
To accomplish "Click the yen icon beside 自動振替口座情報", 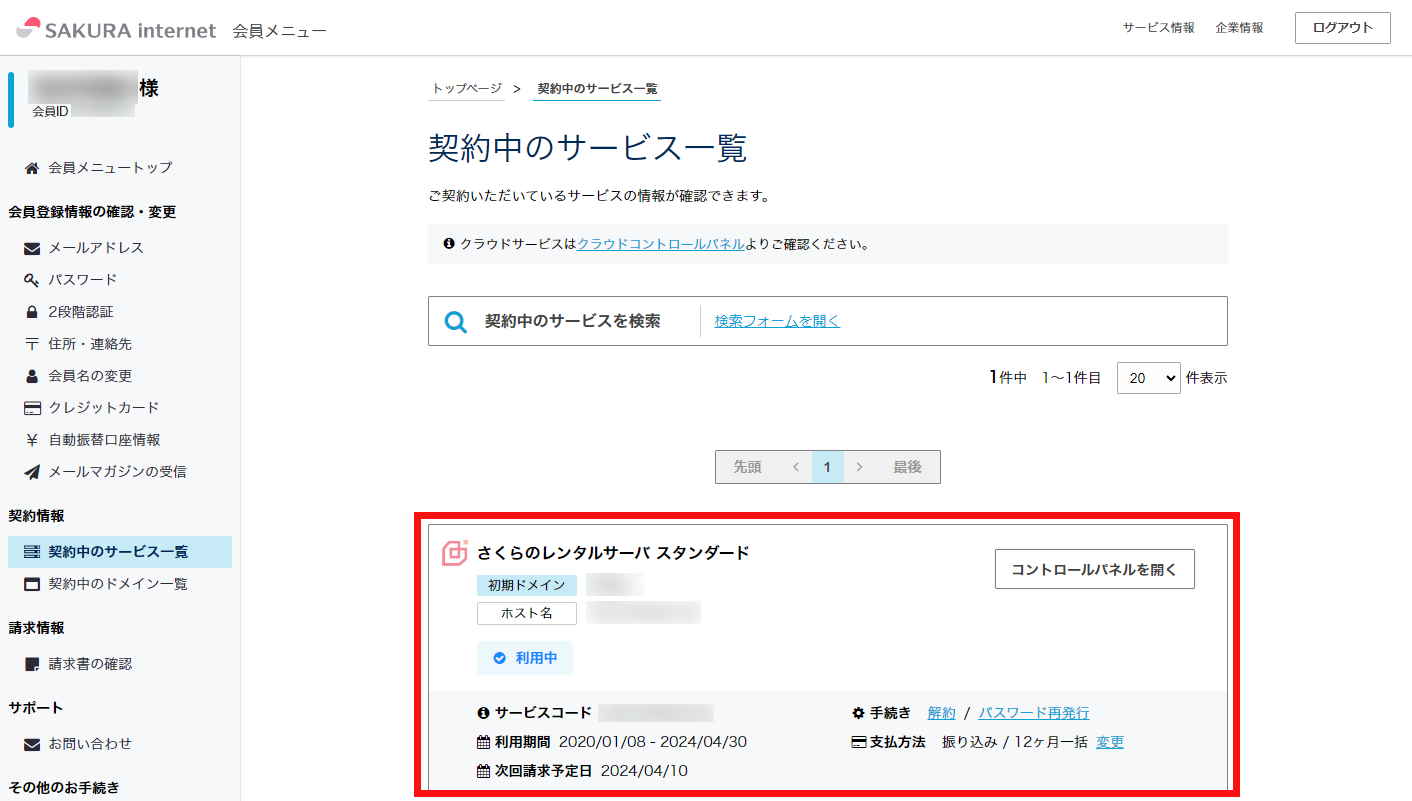I will click(x=32, y=440).
